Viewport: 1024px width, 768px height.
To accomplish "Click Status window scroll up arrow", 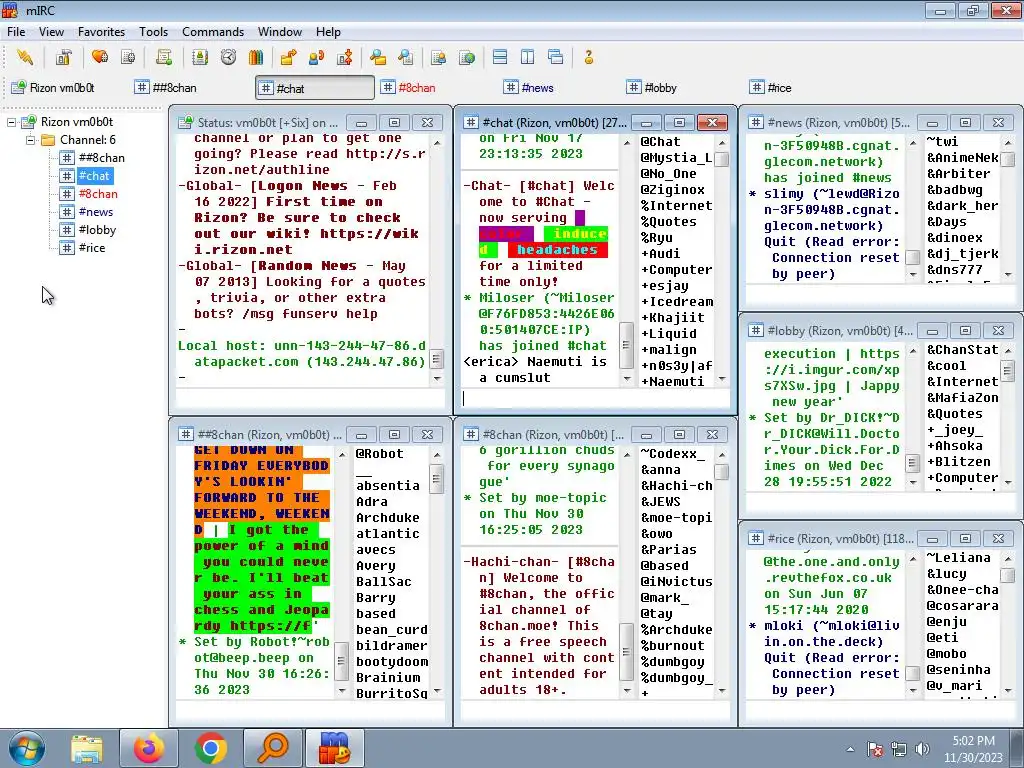I will point(437,142).
